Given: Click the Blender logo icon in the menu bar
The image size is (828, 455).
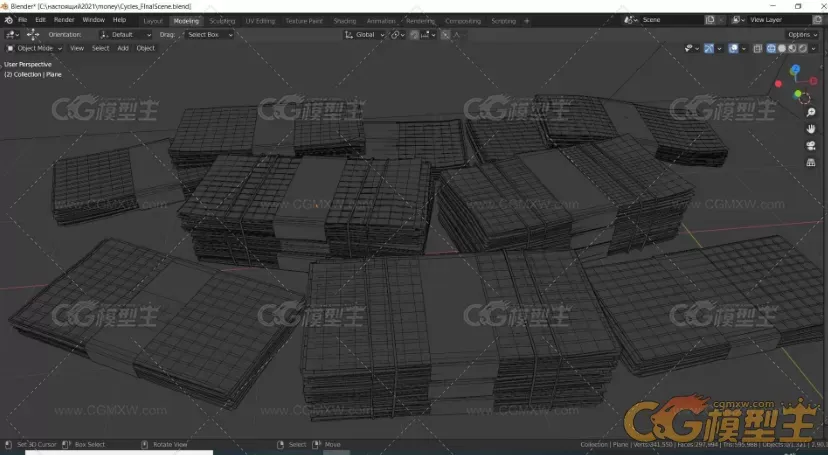Looking at the screenshot, I should [8, 20].
